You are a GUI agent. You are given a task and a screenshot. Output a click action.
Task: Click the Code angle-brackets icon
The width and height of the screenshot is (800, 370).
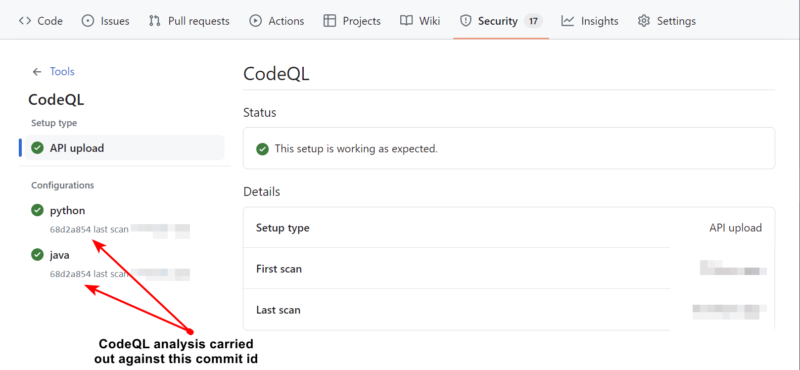(x=25, y=21)
